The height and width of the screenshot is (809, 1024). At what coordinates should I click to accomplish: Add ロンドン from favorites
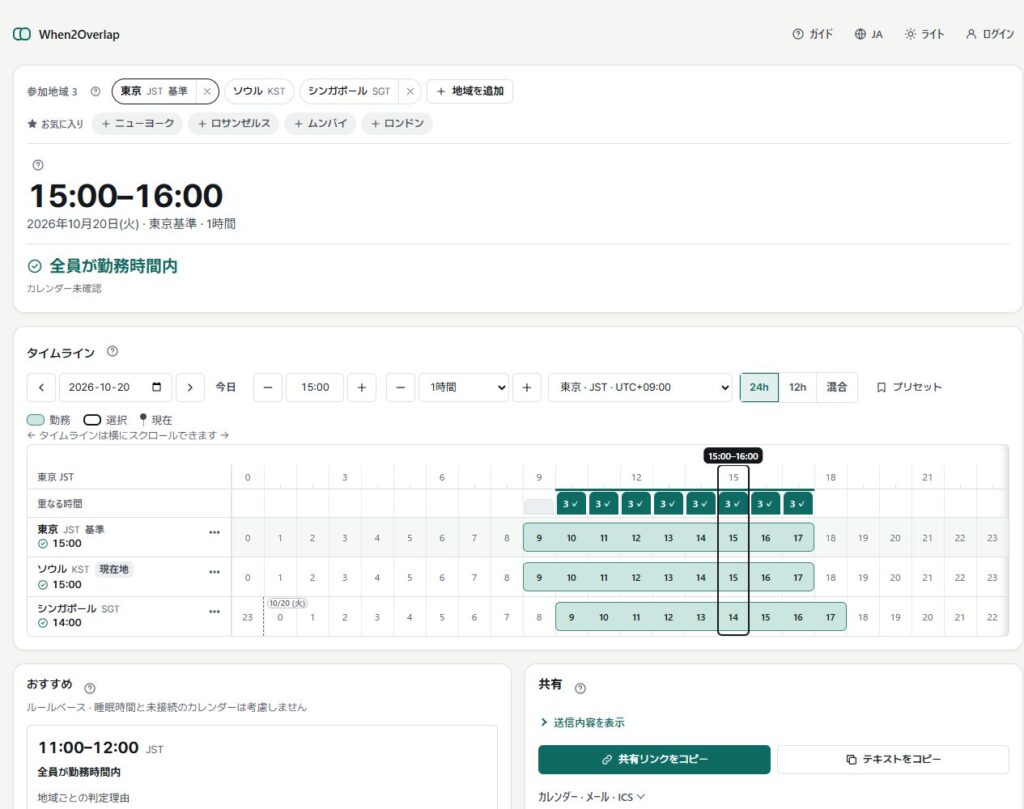tap(397, 123)
